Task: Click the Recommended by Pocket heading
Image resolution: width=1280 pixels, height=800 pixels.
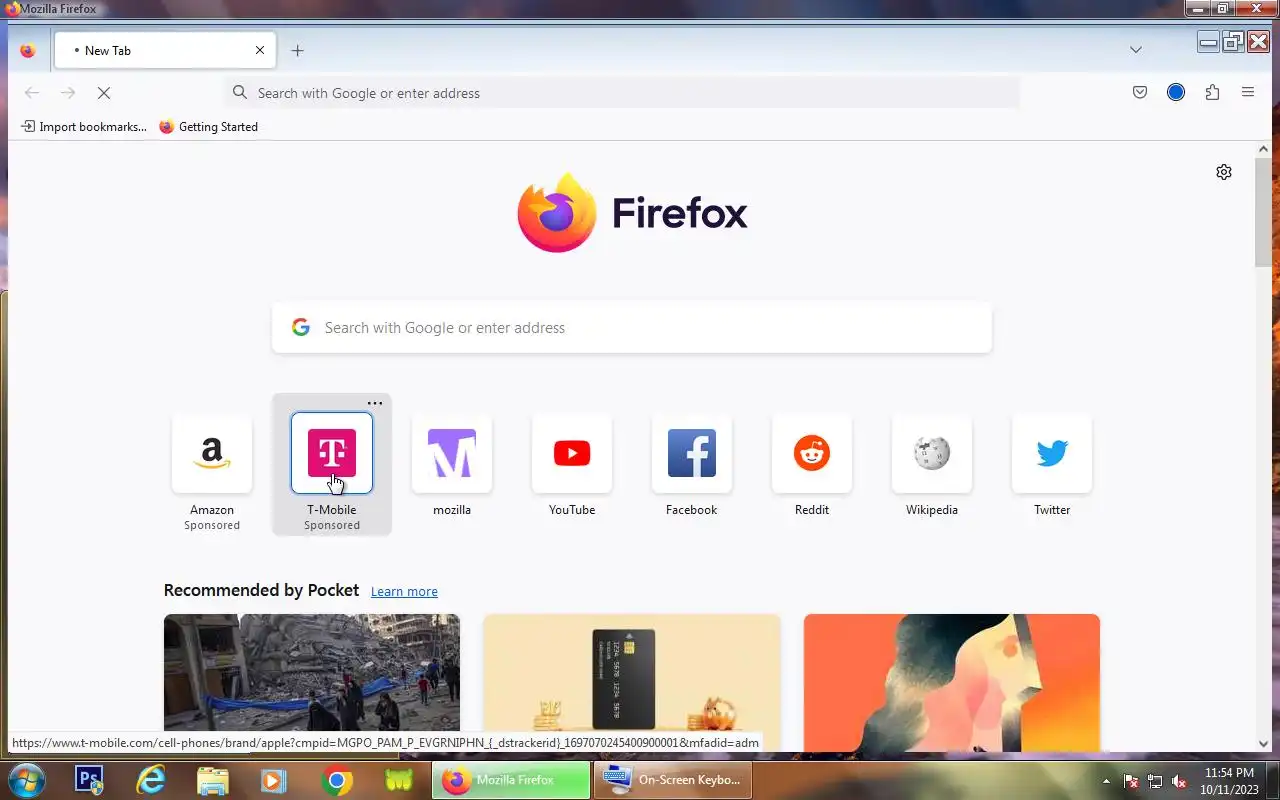Action: coord(261,590)
